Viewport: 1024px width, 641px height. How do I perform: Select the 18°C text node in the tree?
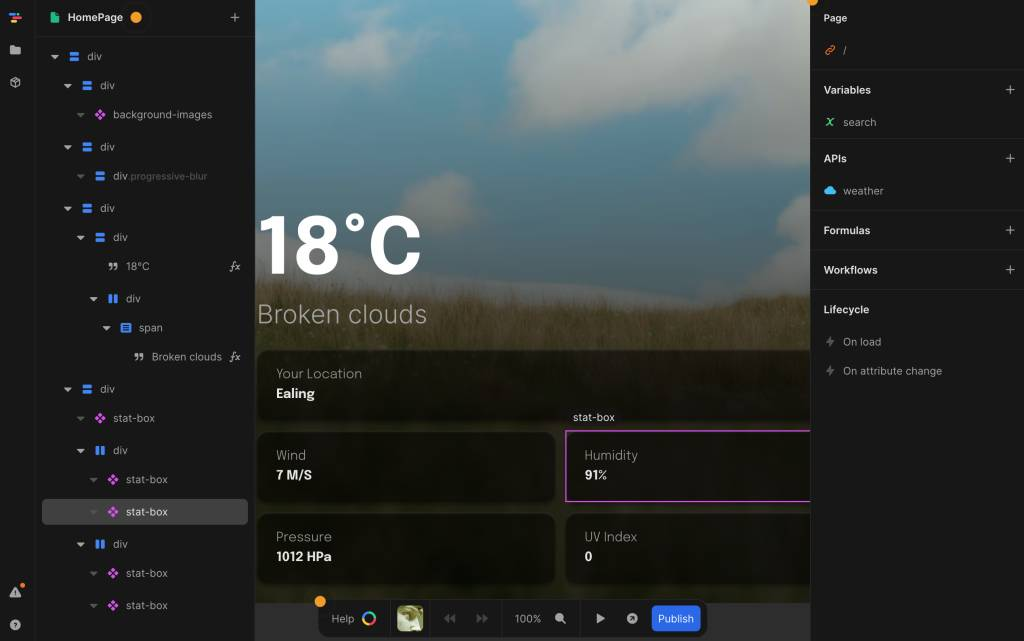coord(145,266)
